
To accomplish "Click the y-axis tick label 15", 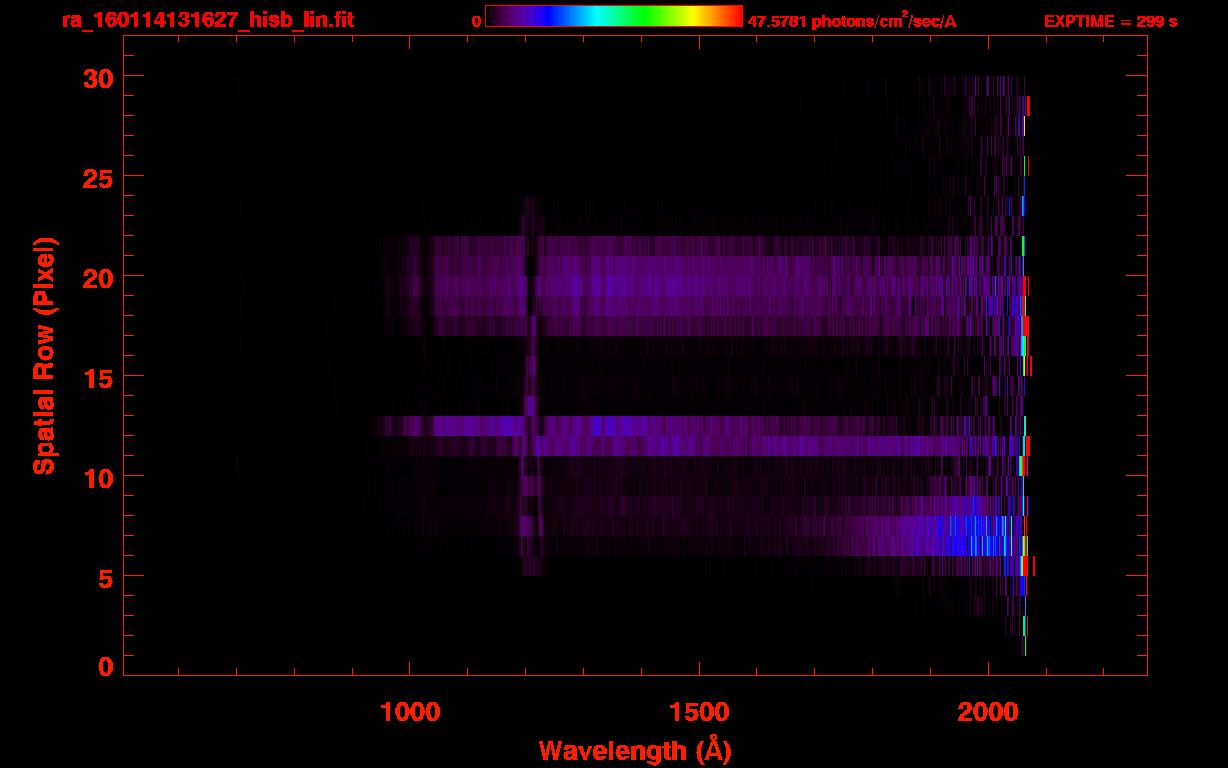I will pos(98,377).
